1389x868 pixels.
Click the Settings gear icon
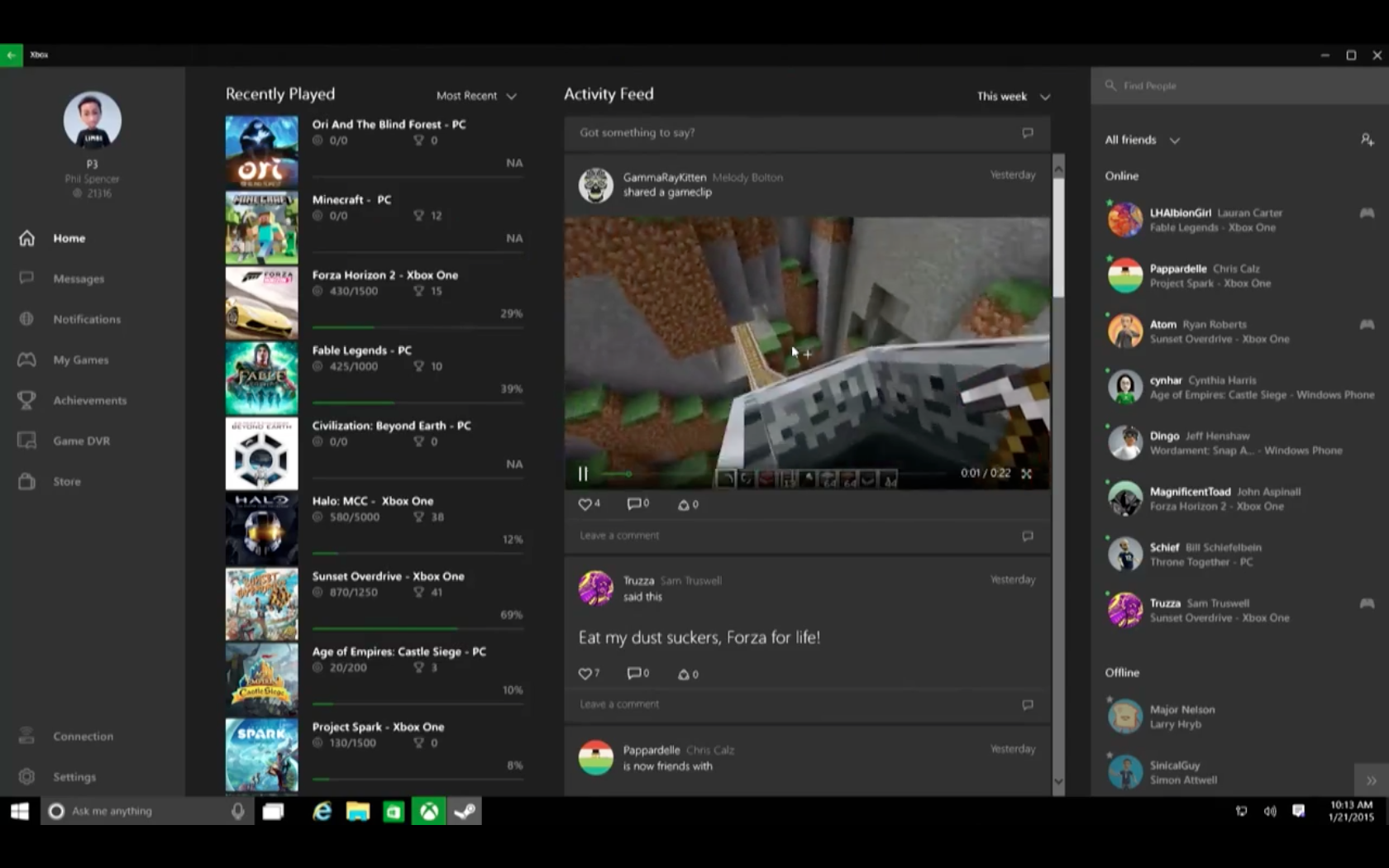click(x=26, y=776)
